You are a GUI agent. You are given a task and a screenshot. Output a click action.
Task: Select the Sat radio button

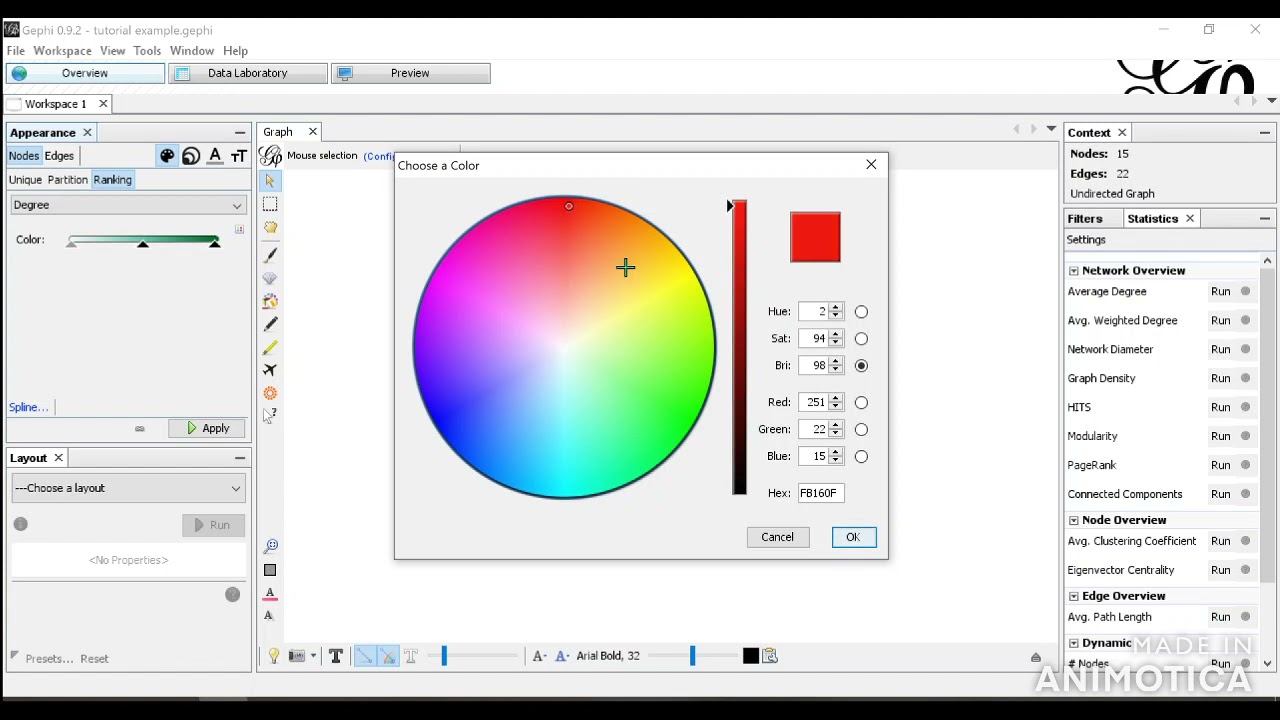tap(861, 339)
